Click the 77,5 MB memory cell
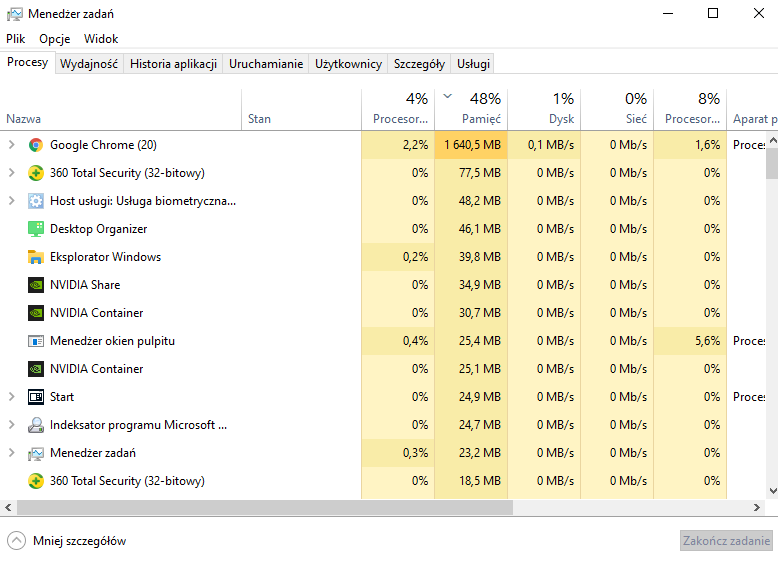Viewport: 778px width, 562px height. (471, 173)
